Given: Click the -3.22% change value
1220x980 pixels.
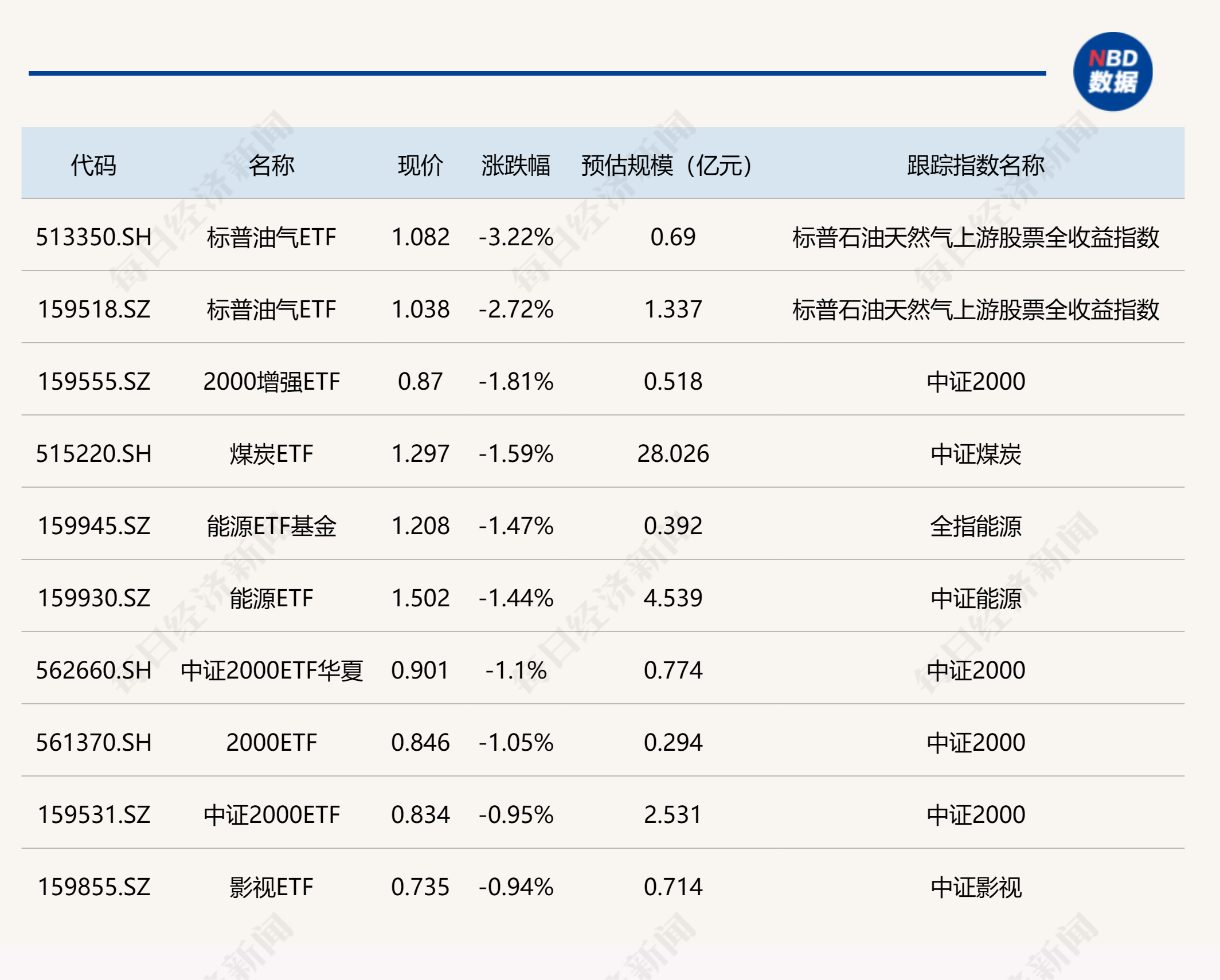Looking at the screenshot, I should 516,237.
